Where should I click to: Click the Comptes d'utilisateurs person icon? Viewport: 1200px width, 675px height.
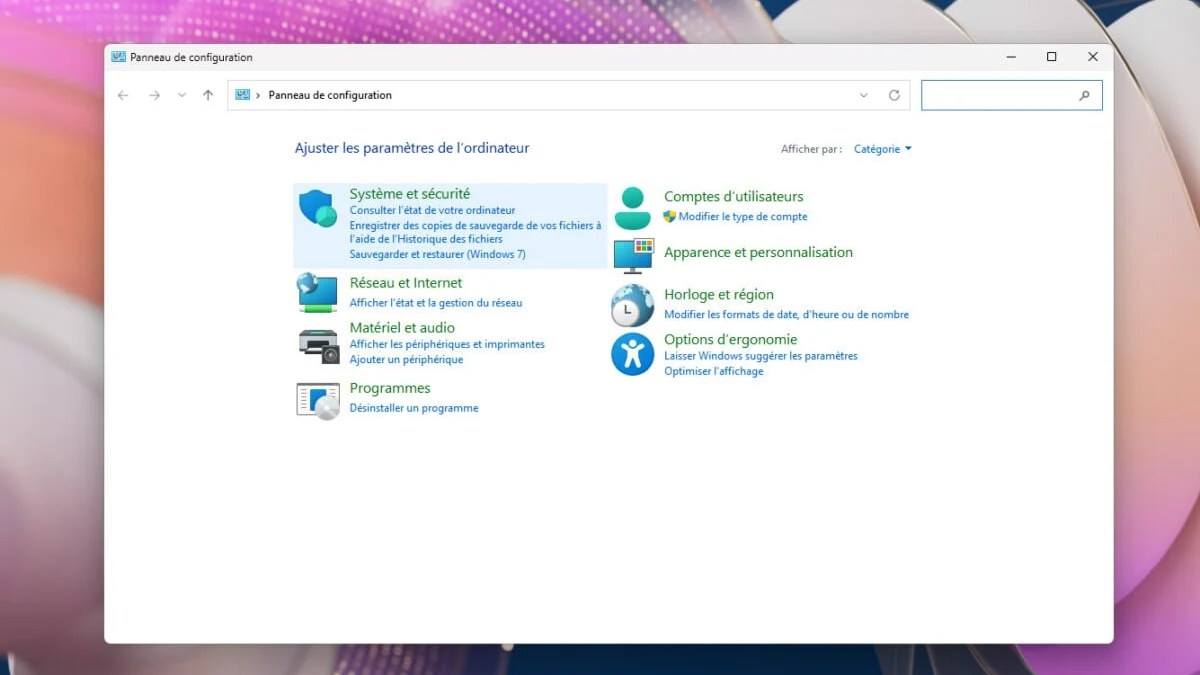(632, 208)
